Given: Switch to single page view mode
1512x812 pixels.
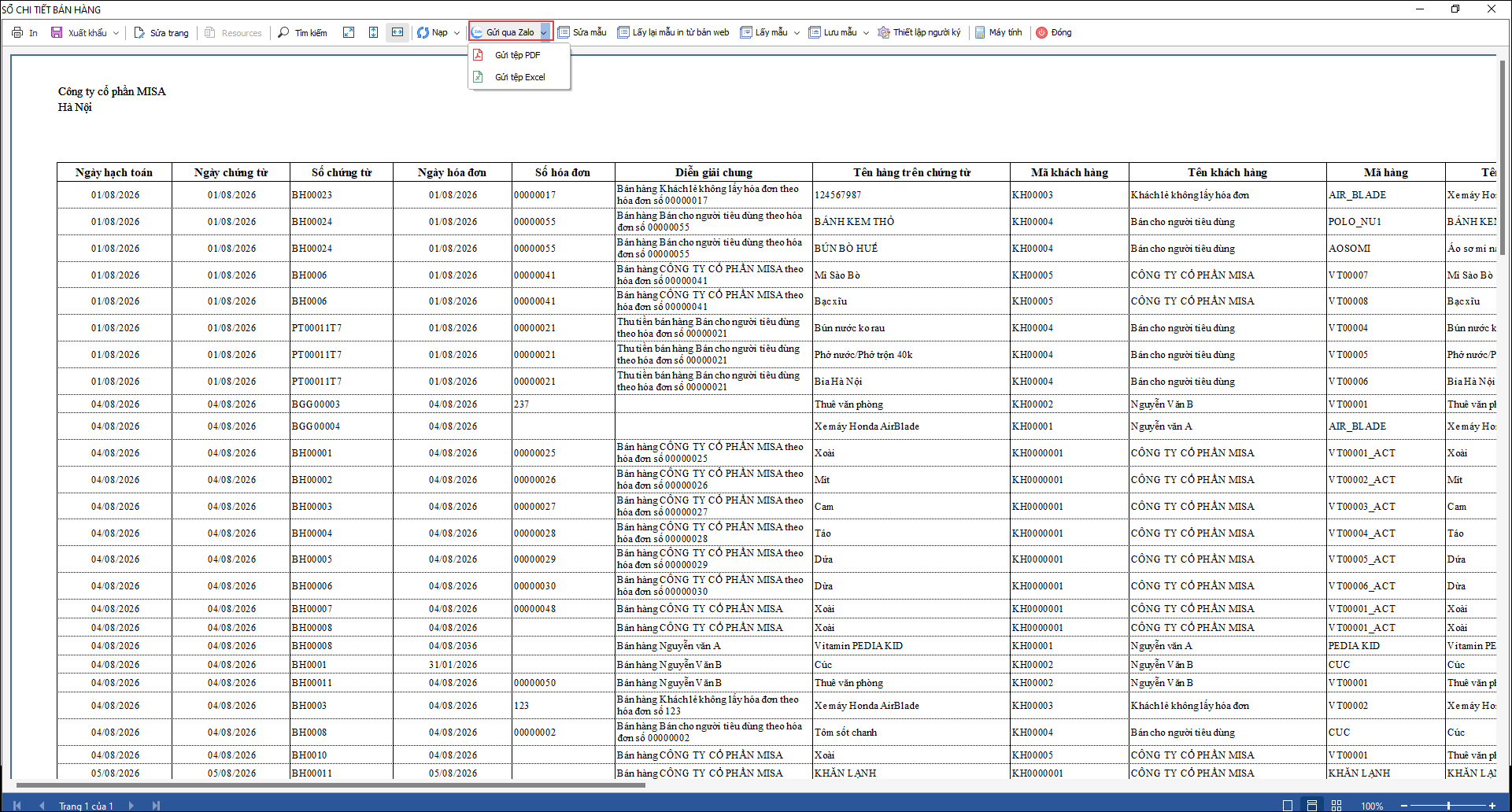Looking at the screenshot, I should click(x=1288, y=805).
